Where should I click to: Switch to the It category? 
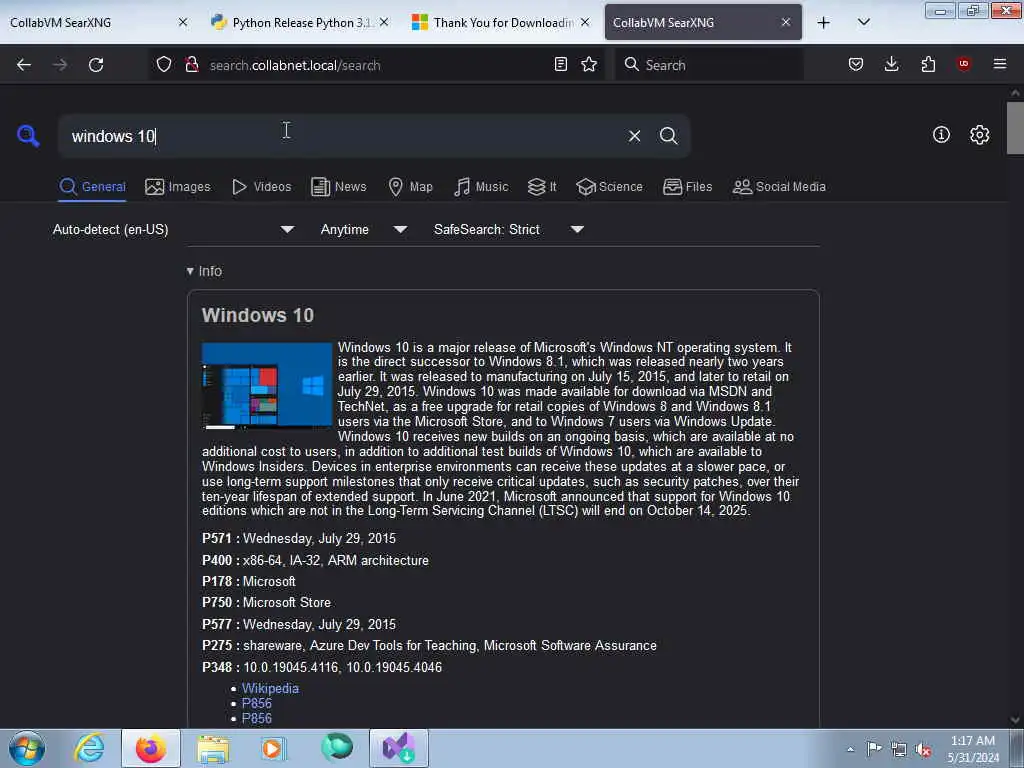[542, 187]
